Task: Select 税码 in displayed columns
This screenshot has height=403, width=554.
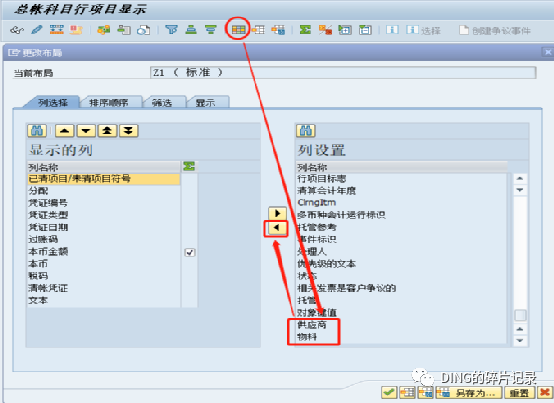Action: (x=104, y=276)
